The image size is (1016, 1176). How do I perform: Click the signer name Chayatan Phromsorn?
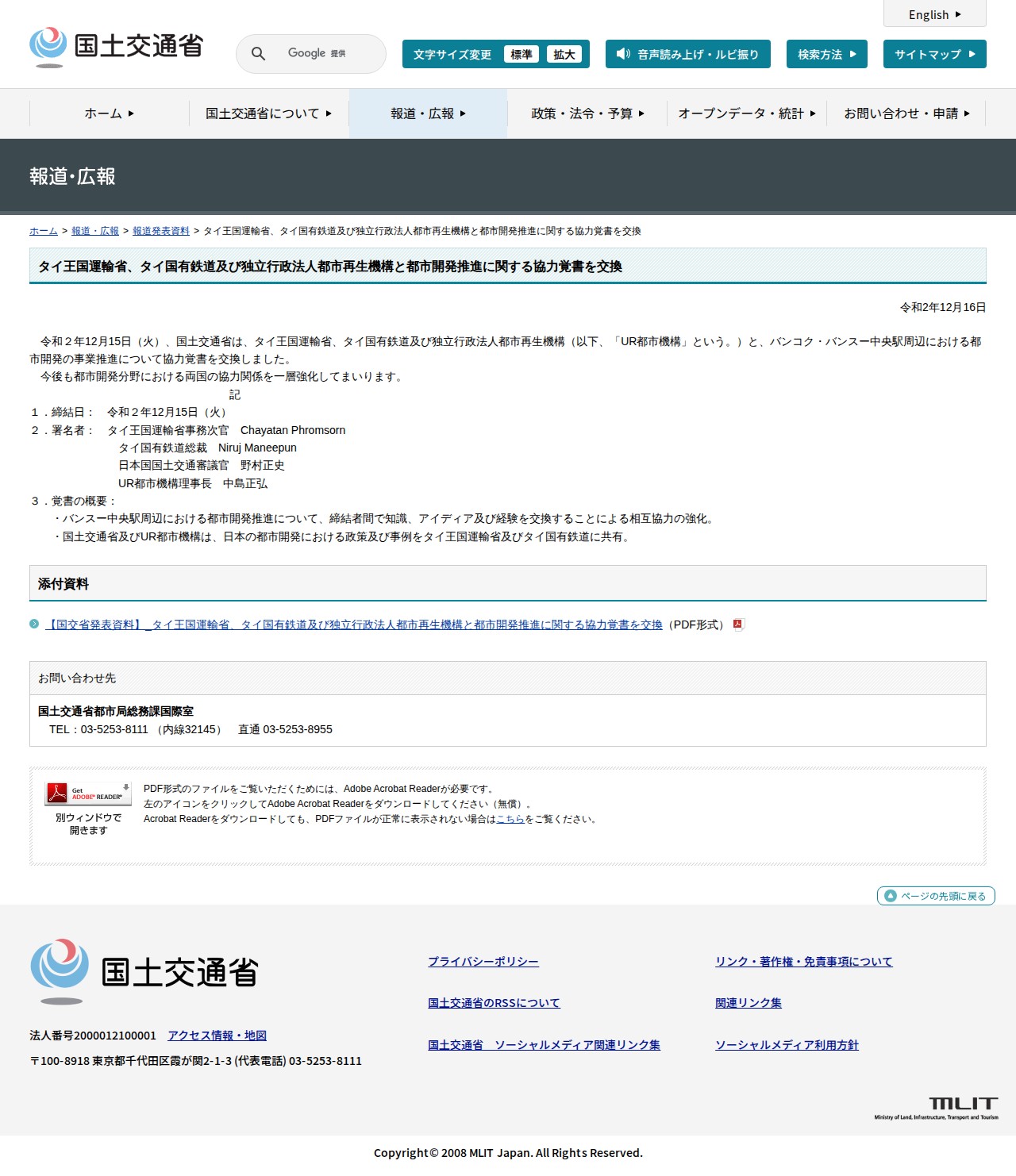point(293,430)
